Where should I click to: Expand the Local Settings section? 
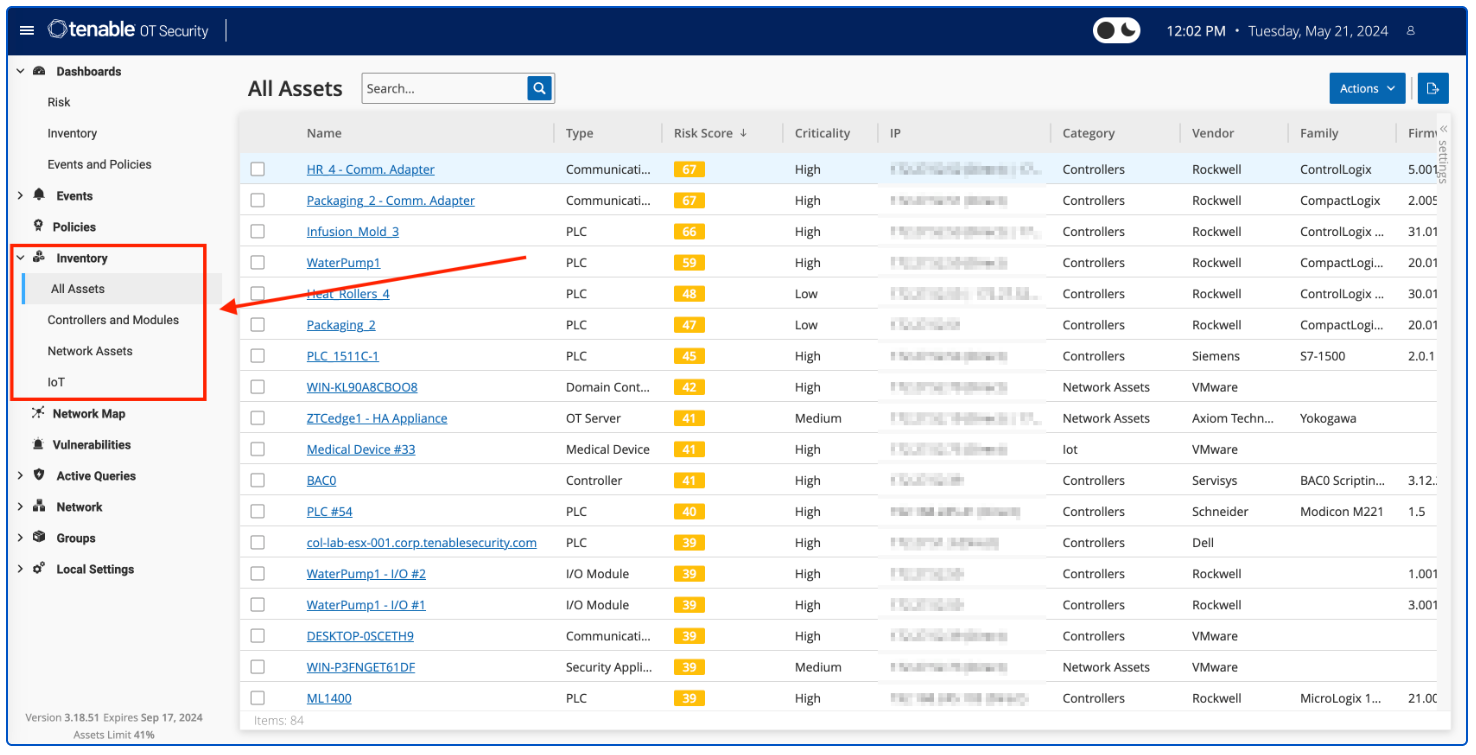point(20,569)
